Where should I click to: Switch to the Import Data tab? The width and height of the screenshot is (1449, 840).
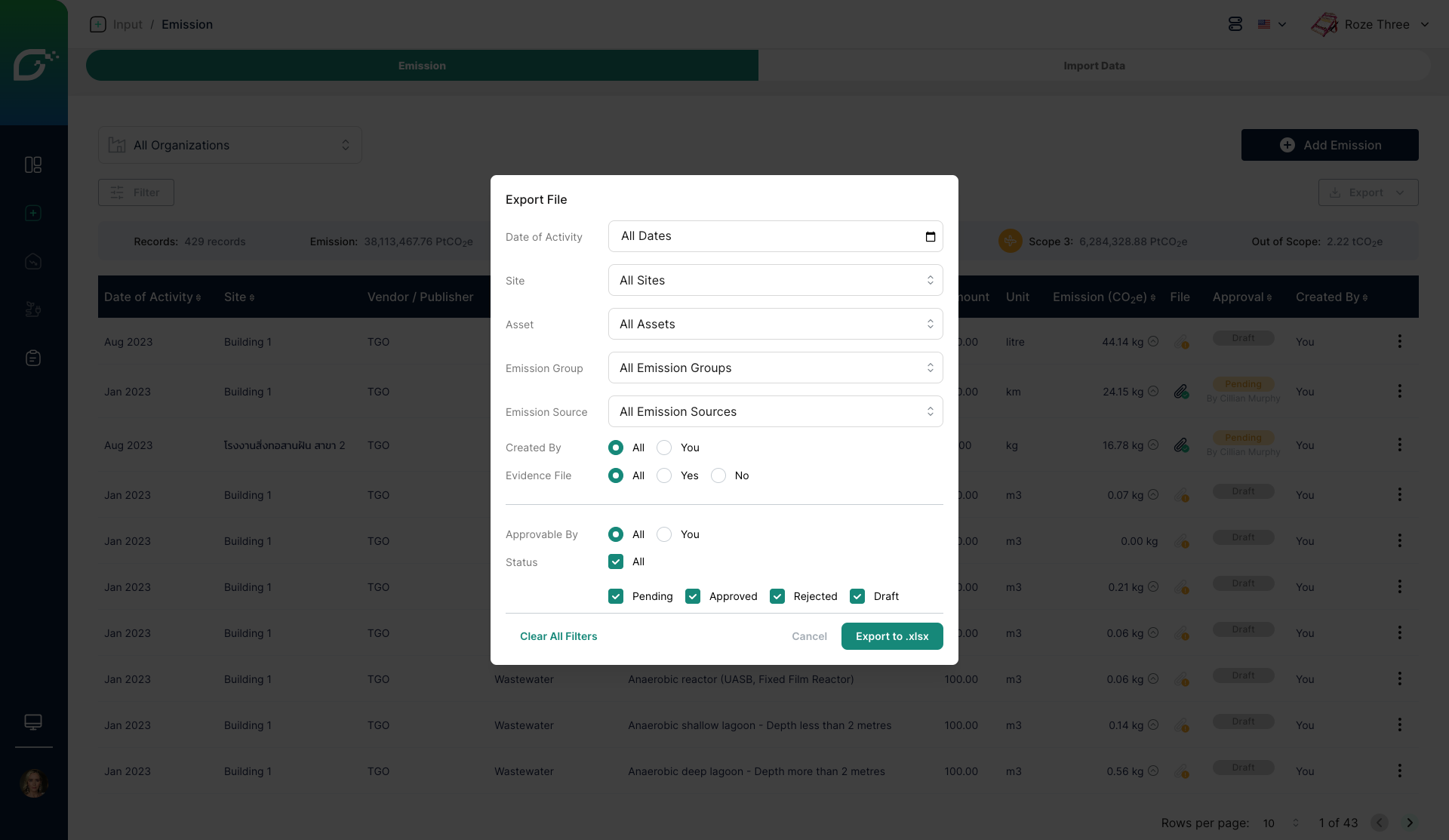[1094, 66]
